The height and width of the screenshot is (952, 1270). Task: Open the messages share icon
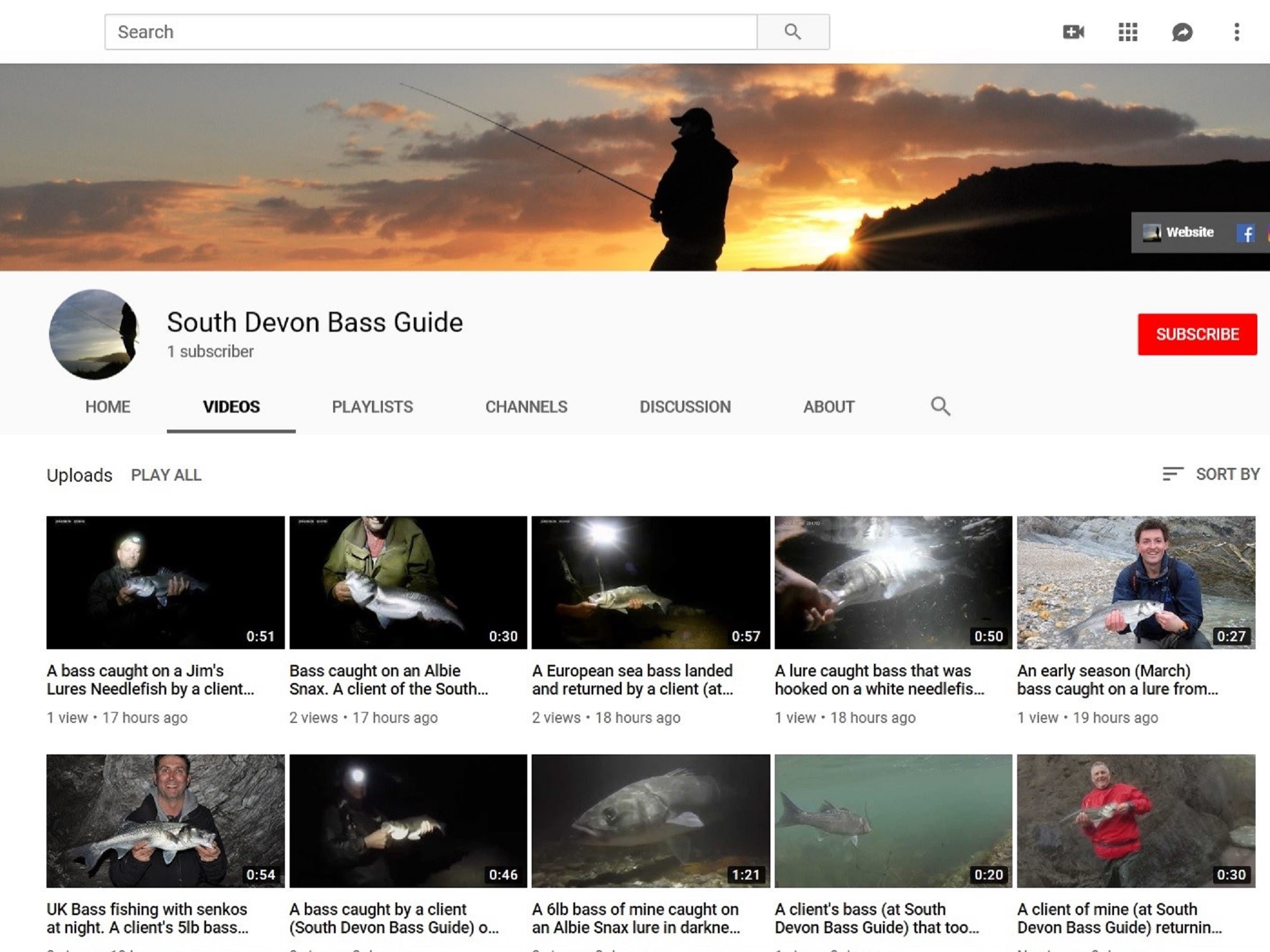point(1182,31)
